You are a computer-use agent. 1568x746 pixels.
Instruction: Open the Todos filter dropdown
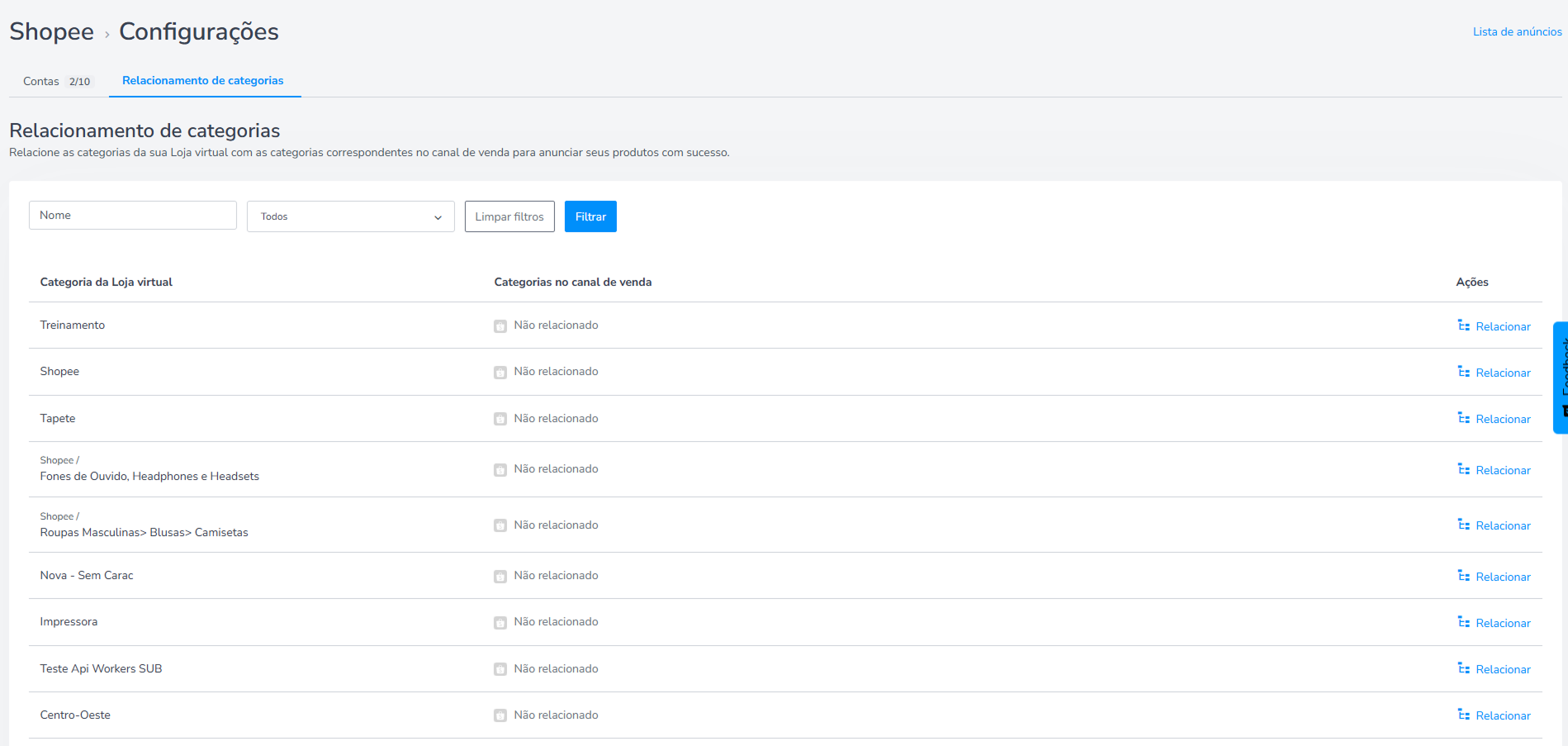point(351,216)
